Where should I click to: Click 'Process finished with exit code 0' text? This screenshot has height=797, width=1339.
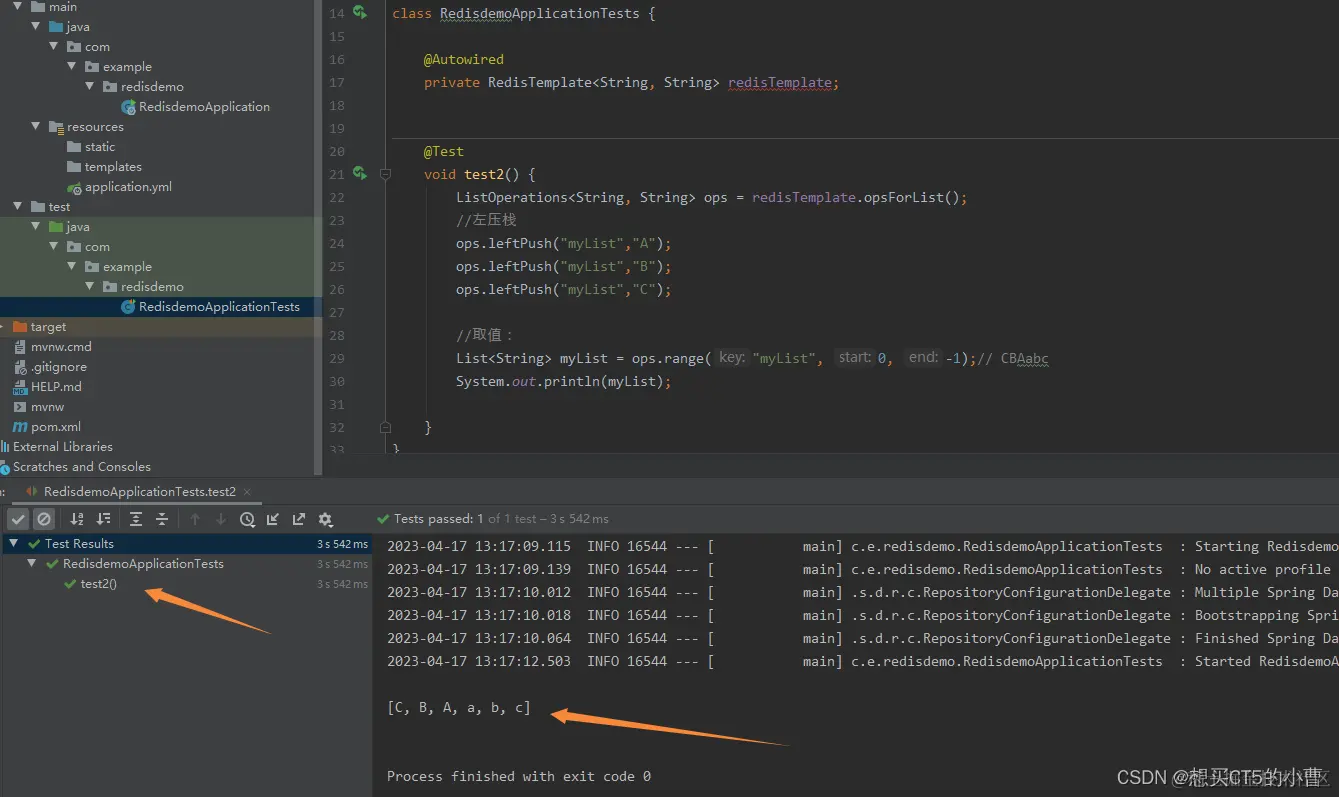tap(519, 776)
